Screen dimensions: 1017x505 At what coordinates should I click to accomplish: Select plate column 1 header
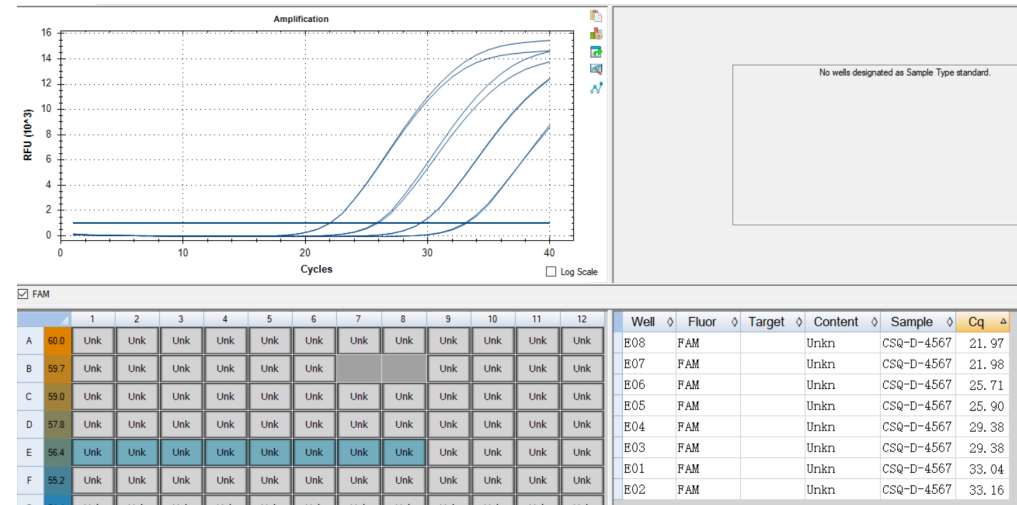pyautogui.click(x=93, y=319)
